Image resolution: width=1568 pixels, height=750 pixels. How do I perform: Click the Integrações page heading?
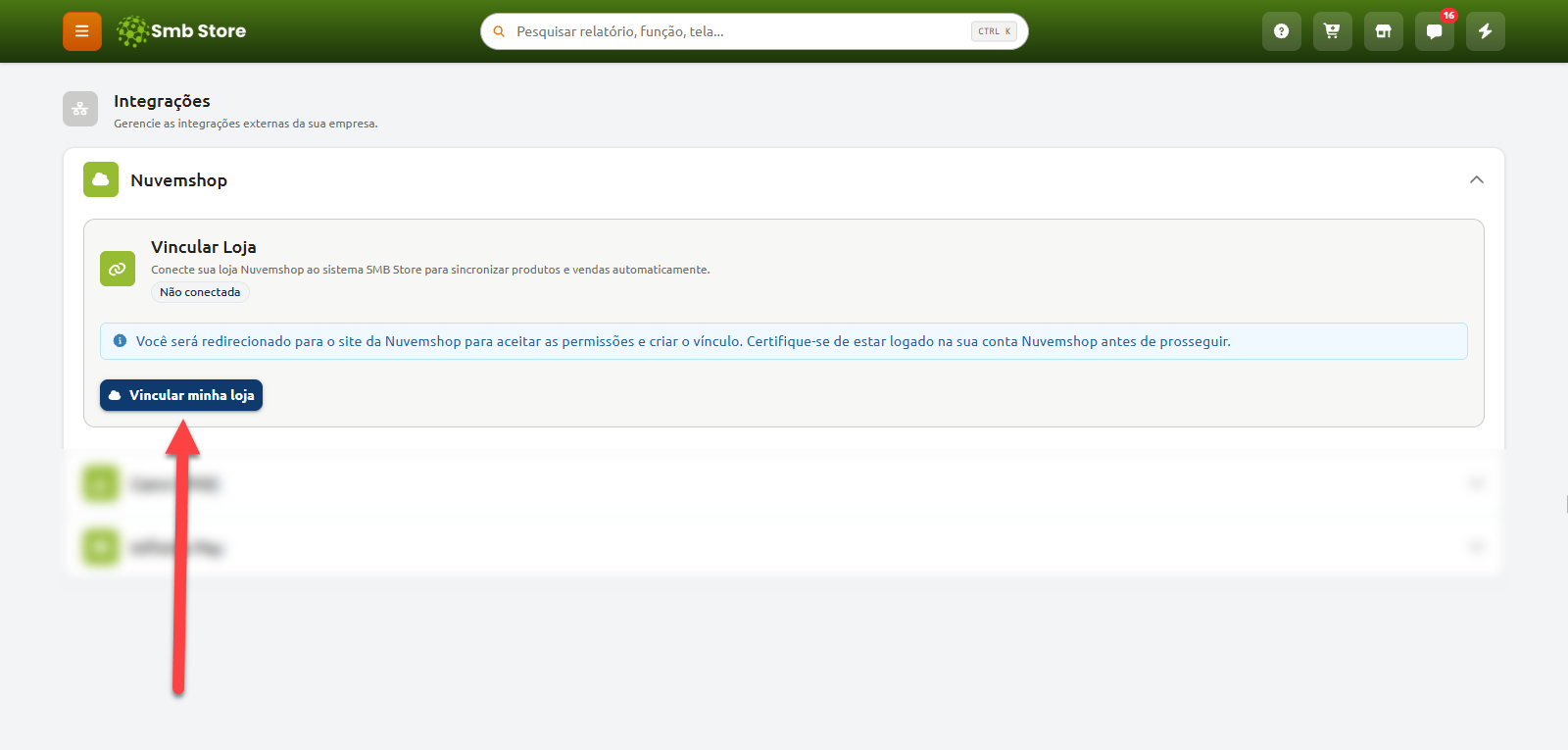(x=162, y=101)
